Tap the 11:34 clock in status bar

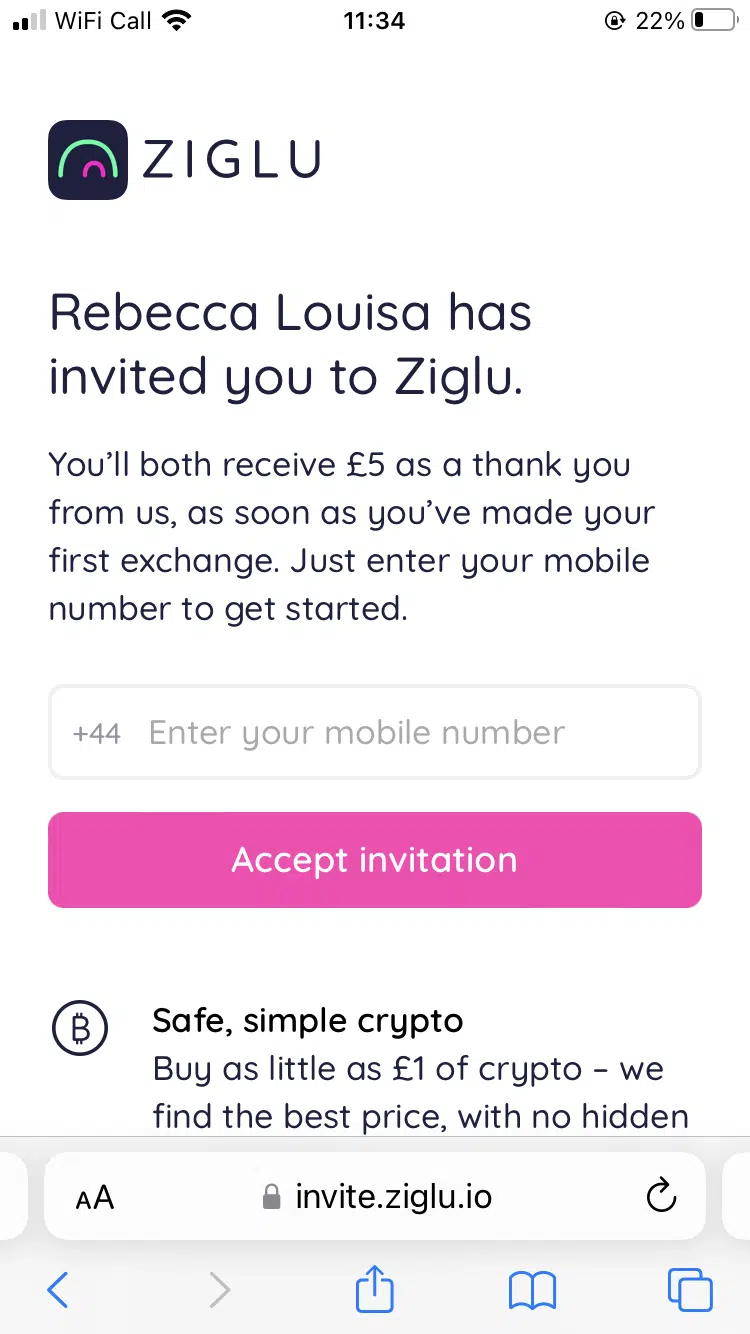[x=374, y=21]
